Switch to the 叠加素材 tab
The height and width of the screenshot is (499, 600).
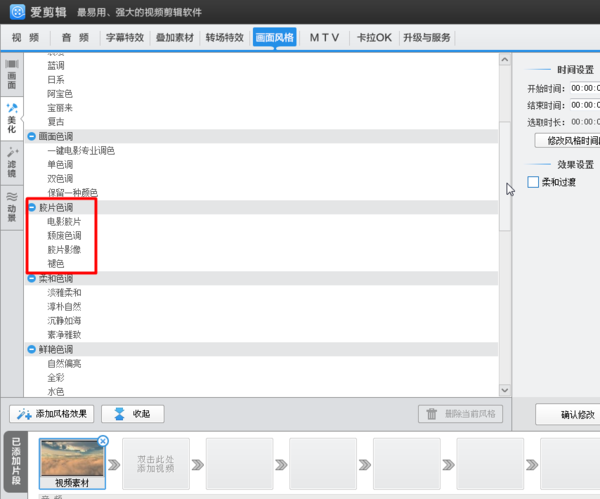tap(175, 38)
